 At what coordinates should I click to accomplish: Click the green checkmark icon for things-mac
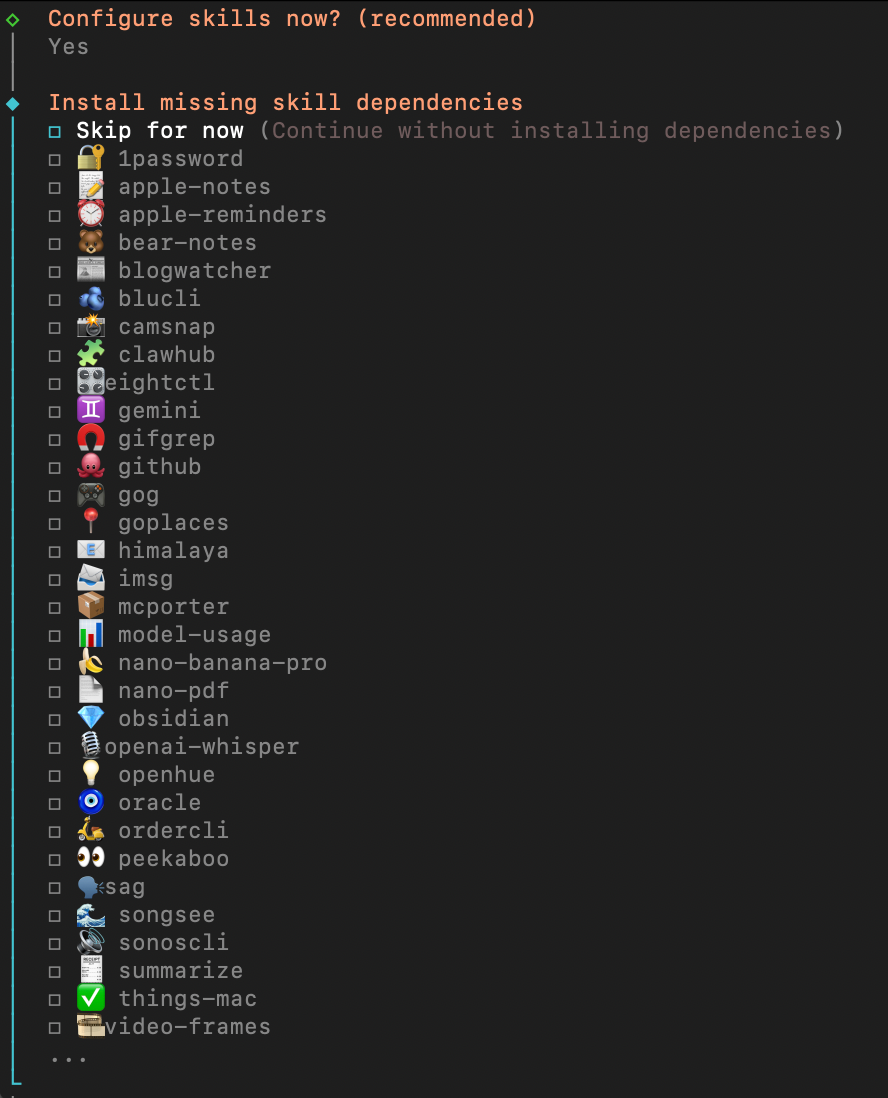click(x=90, y=999)
